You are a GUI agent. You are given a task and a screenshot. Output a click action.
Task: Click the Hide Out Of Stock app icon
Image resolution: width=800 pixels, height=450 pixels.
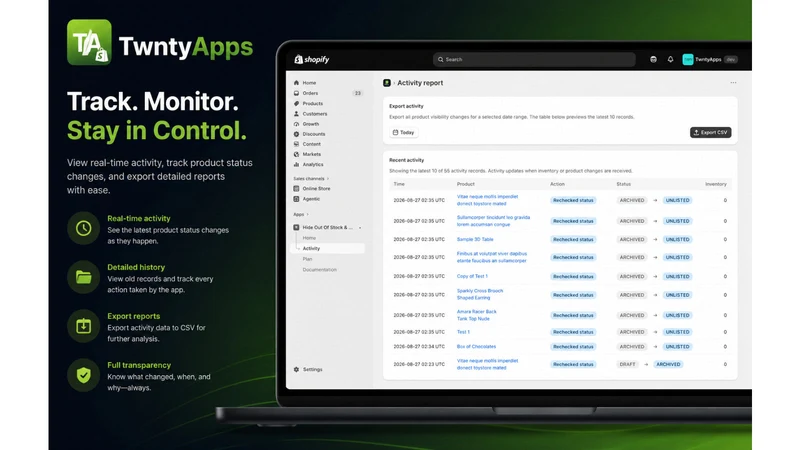click(x=296, y=228)
